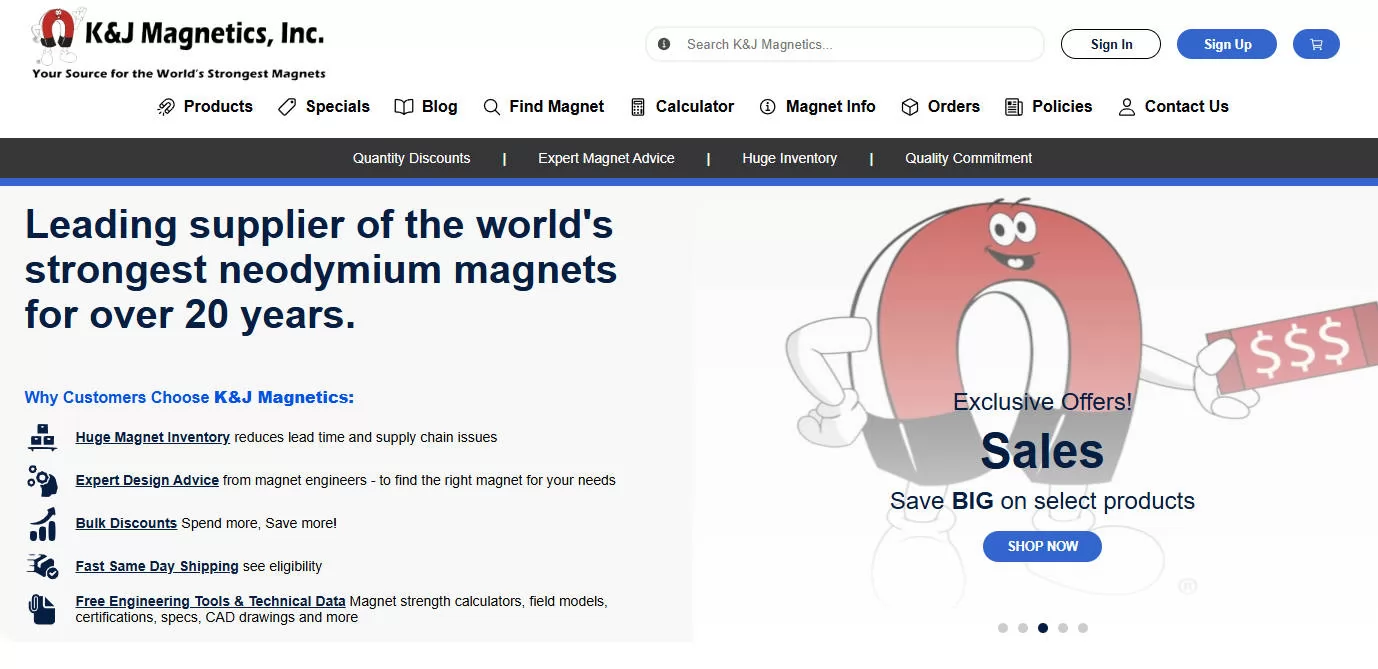The height and width of the screenshot is (669, 1378).
Task: Click Quantity Discounts in the dark bar
Action: [x=411, y=158]
